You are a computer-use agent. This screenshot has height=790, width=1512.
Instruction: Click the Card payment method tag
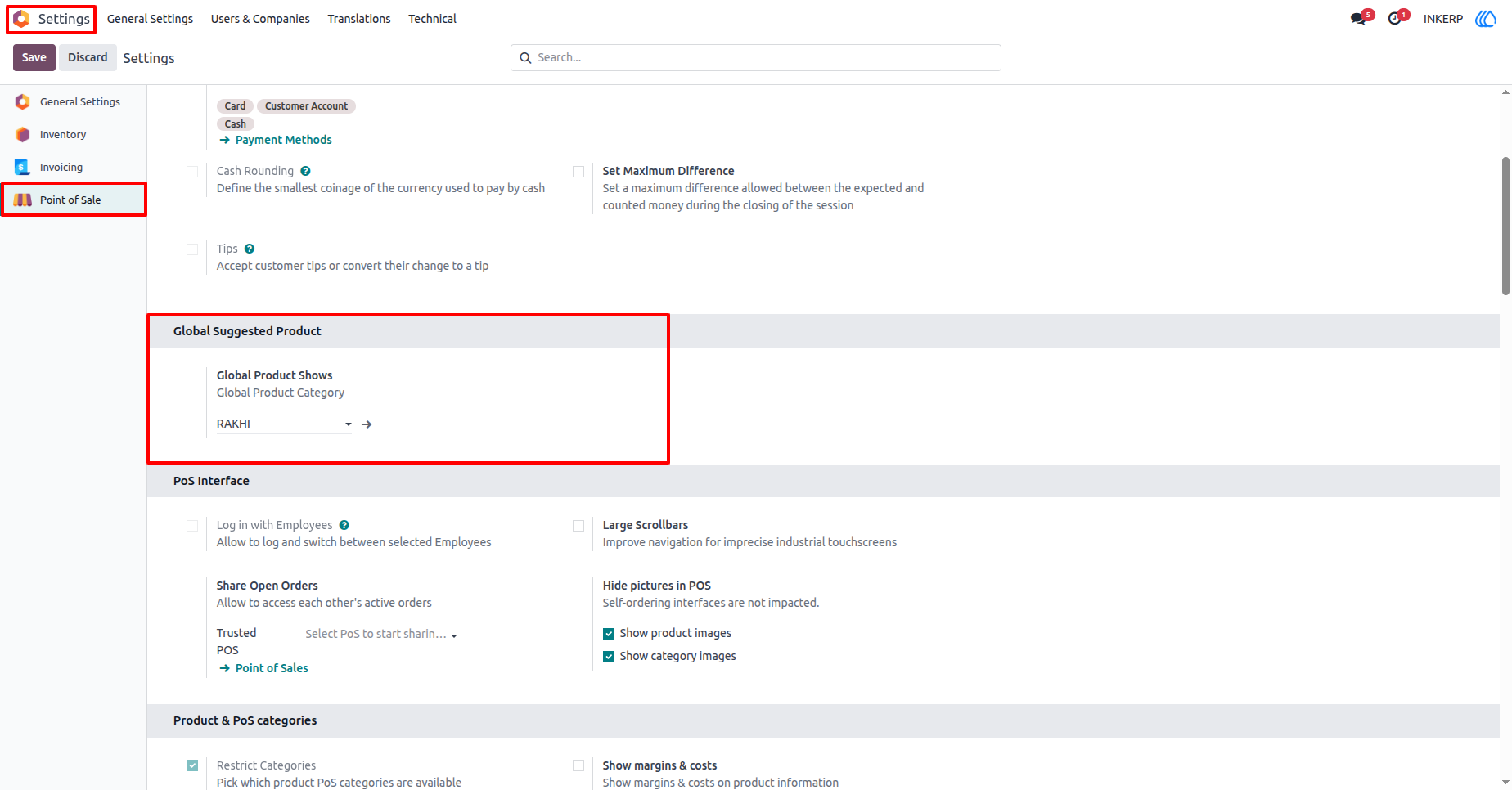[x=236, y=106]
